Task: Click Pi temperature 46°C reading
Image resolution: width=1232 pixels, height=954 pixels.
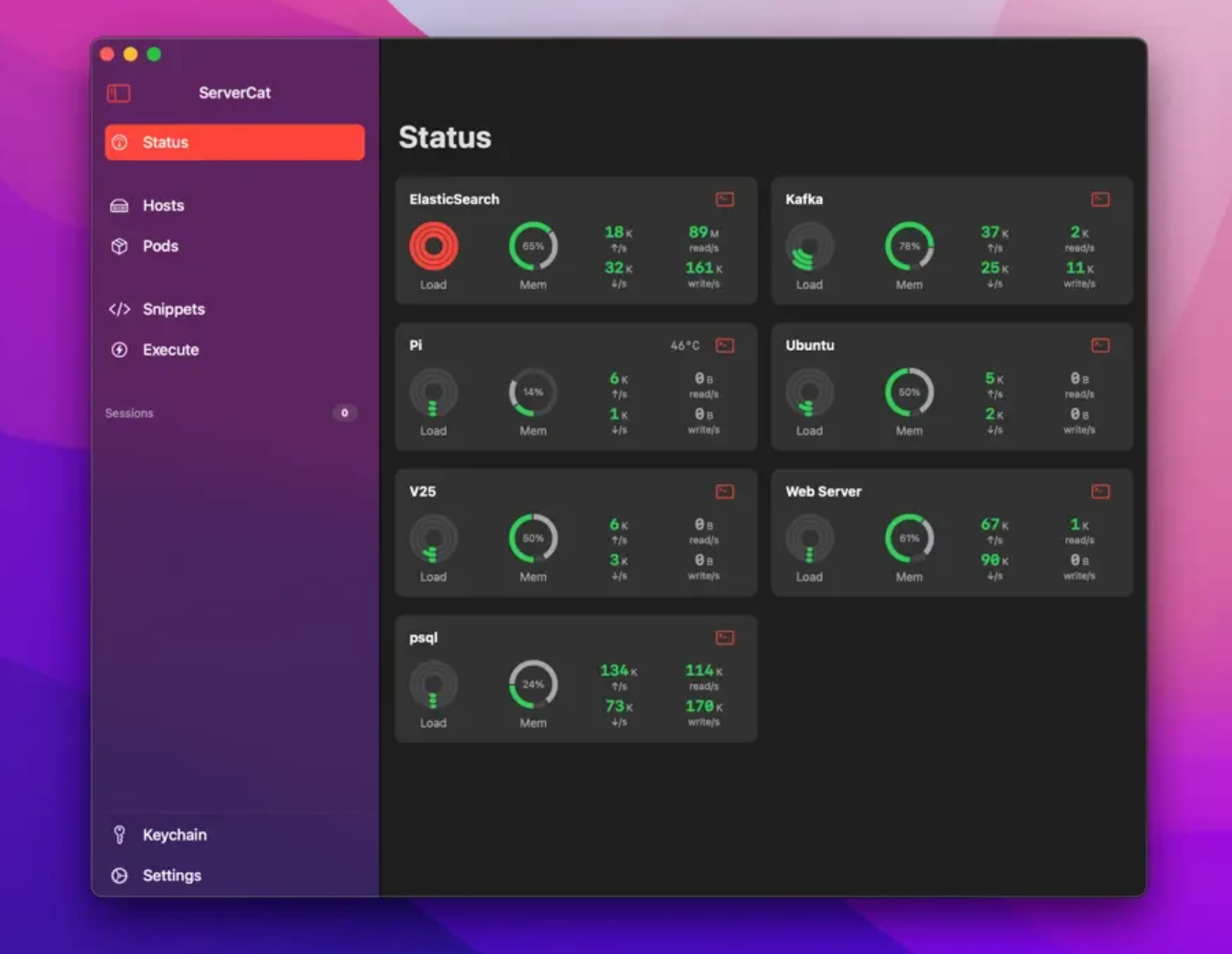Action: click(685, 345)
